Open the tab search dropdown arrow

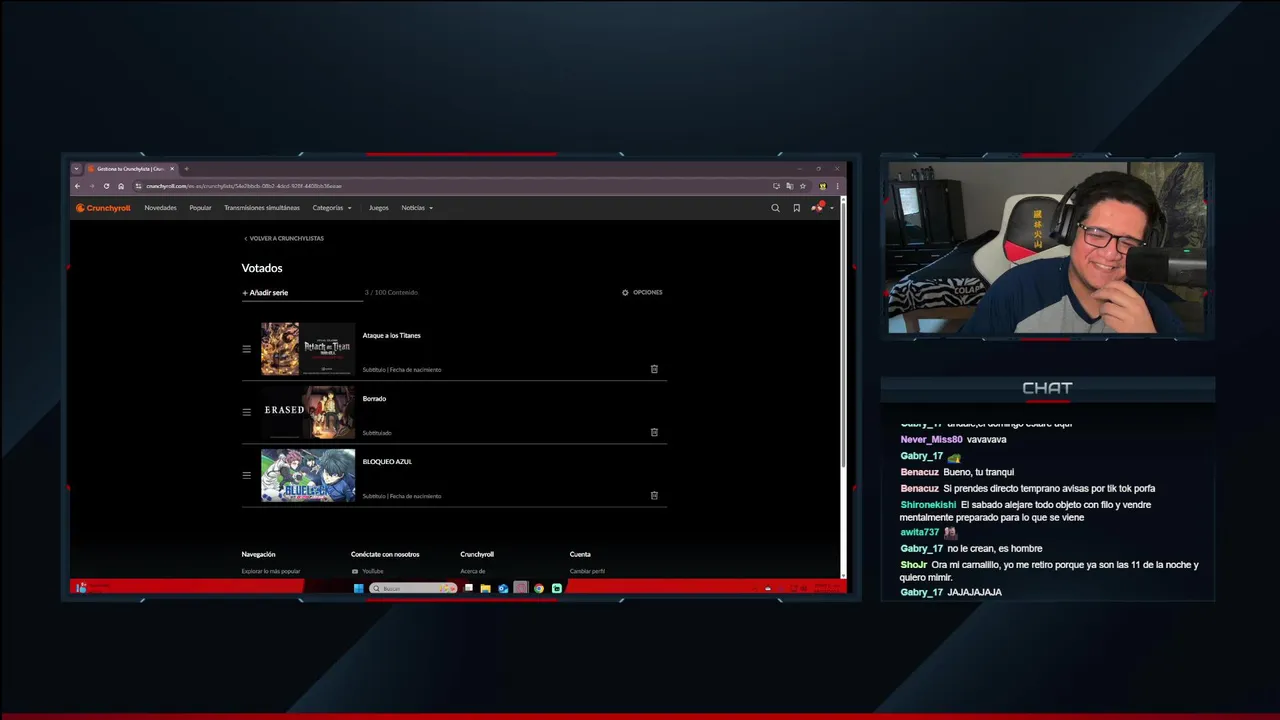point(76,169)
